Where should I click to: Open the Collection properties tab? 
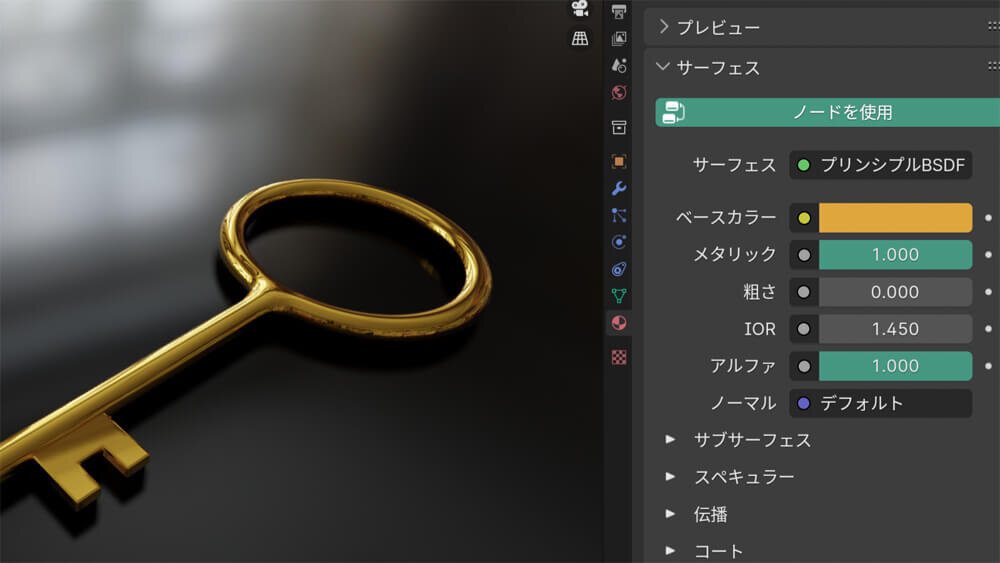619,128
